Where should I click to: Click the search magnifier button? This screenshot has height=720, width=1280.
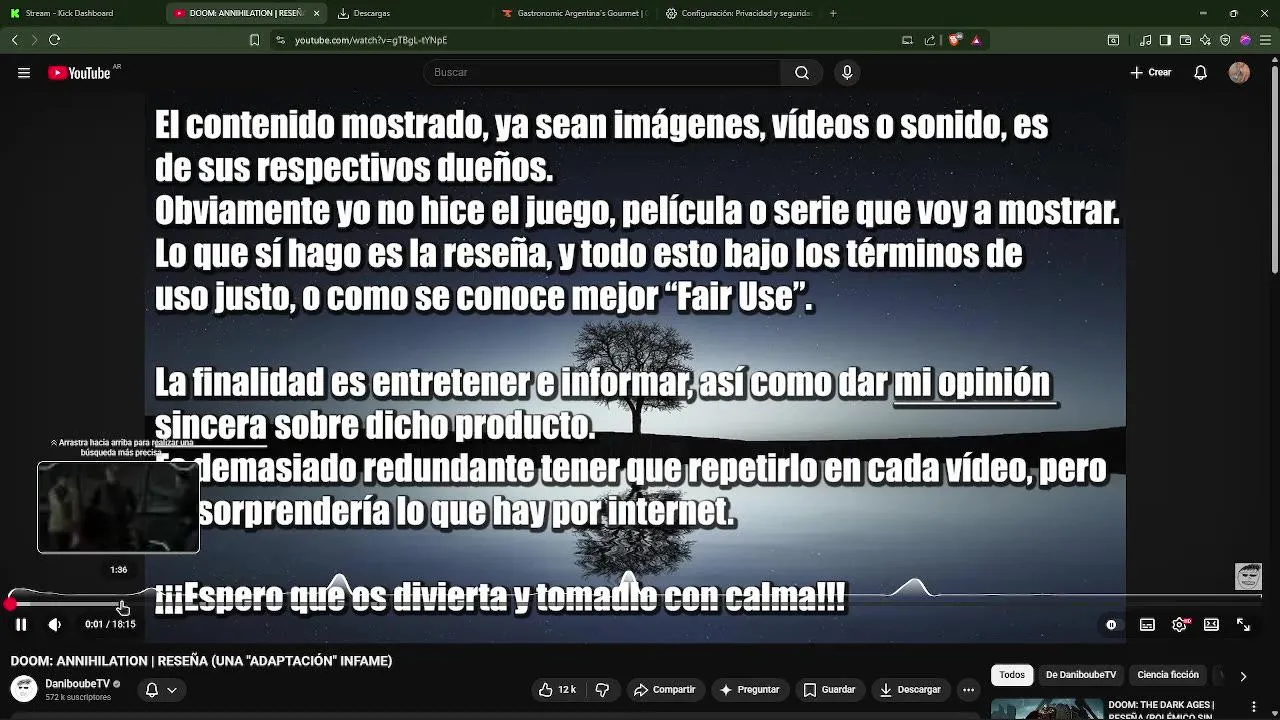tap(802, 72)
